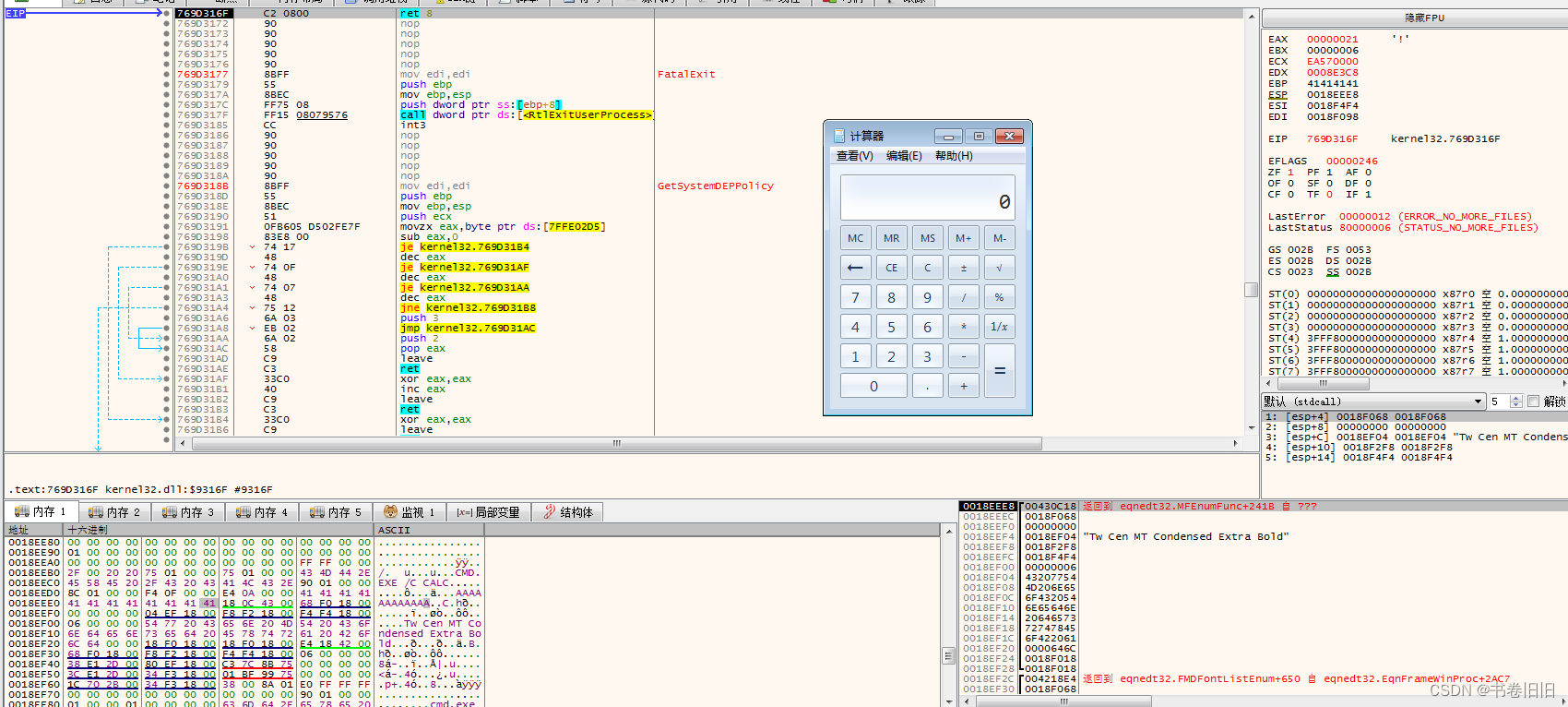The height and width of the screenshot is (707, 1568).
Task: Click the Calculator M+ key
Action: click(963, 238)
